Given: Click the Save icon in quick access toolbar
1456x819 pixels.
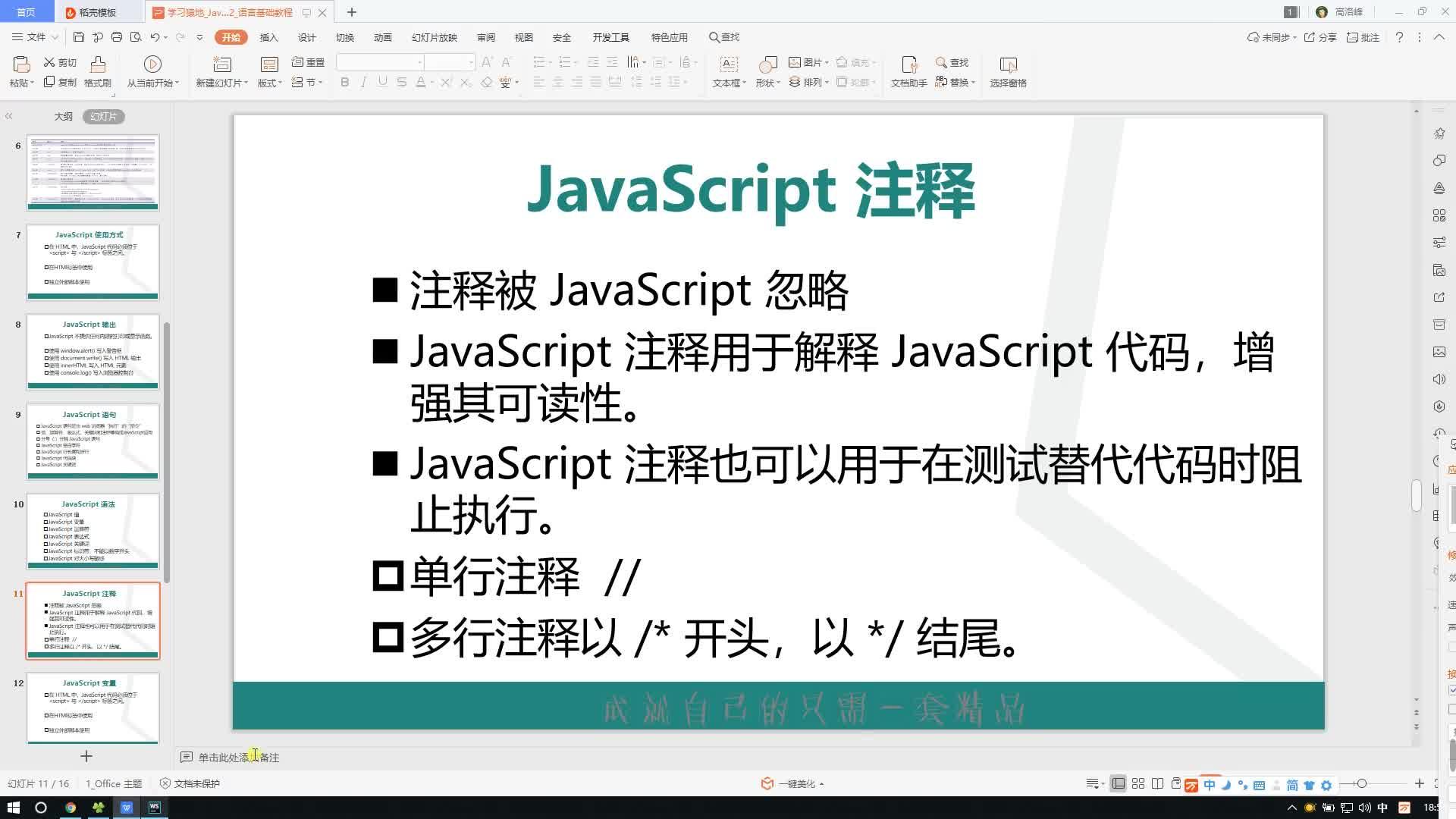Looking at the screenshot, I should tap(79, 37).
